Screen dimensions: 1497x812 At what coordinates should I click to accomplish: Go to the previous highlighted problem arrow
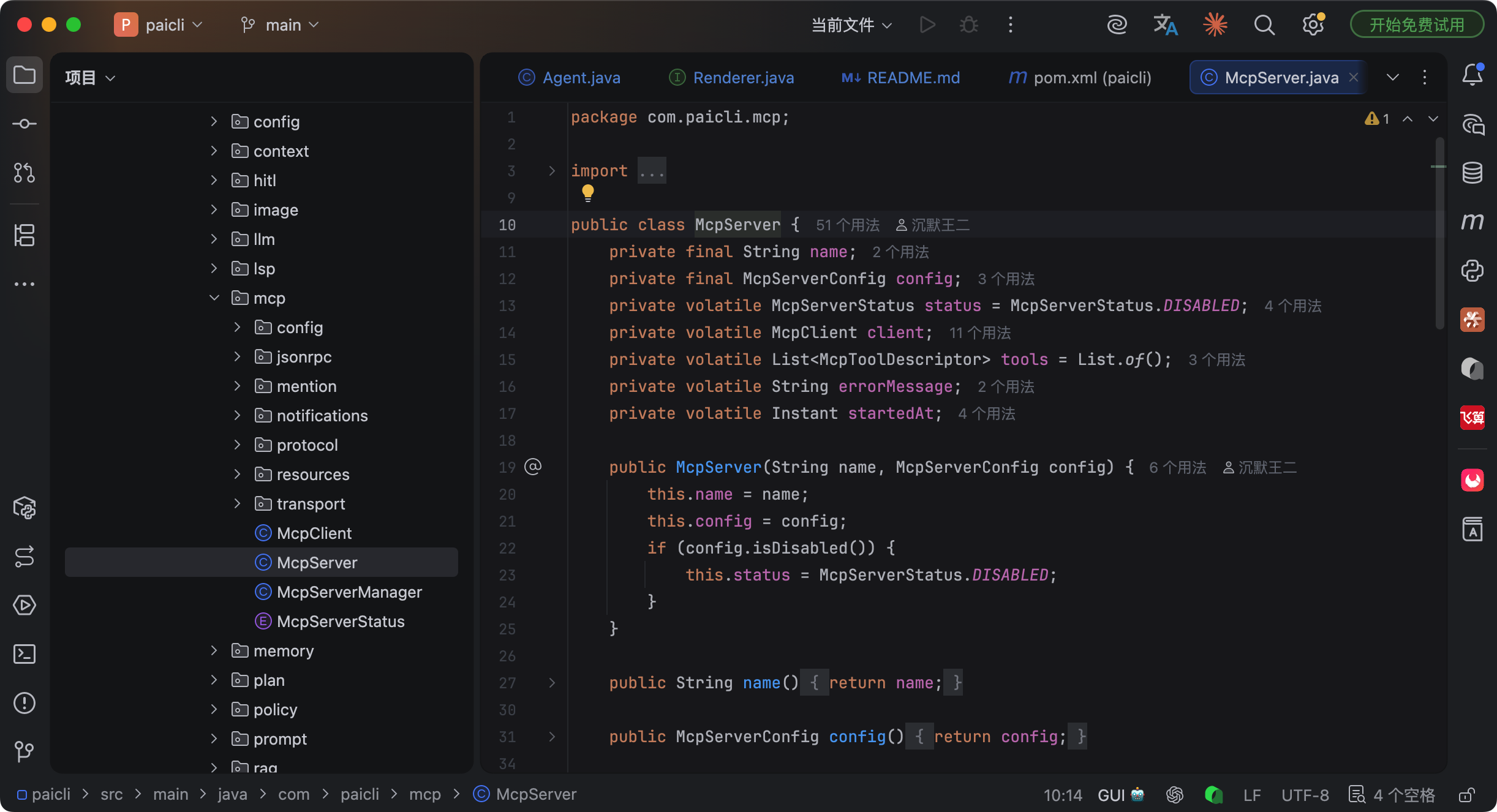pos(1408,119)
